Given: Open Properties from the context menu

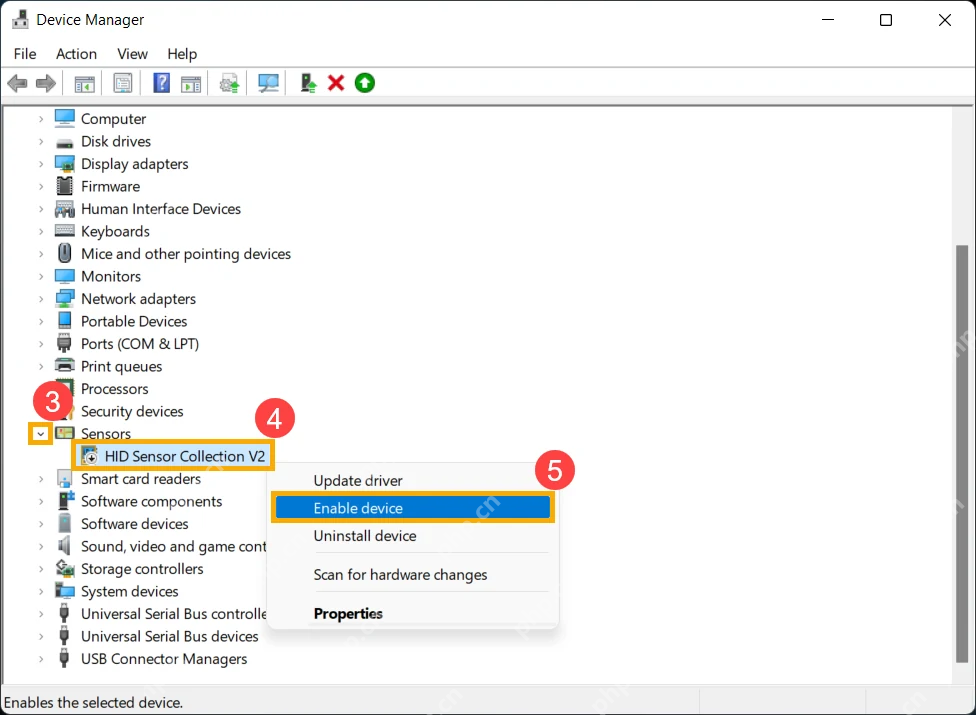Looking at the screenshot, I should 412,614.
